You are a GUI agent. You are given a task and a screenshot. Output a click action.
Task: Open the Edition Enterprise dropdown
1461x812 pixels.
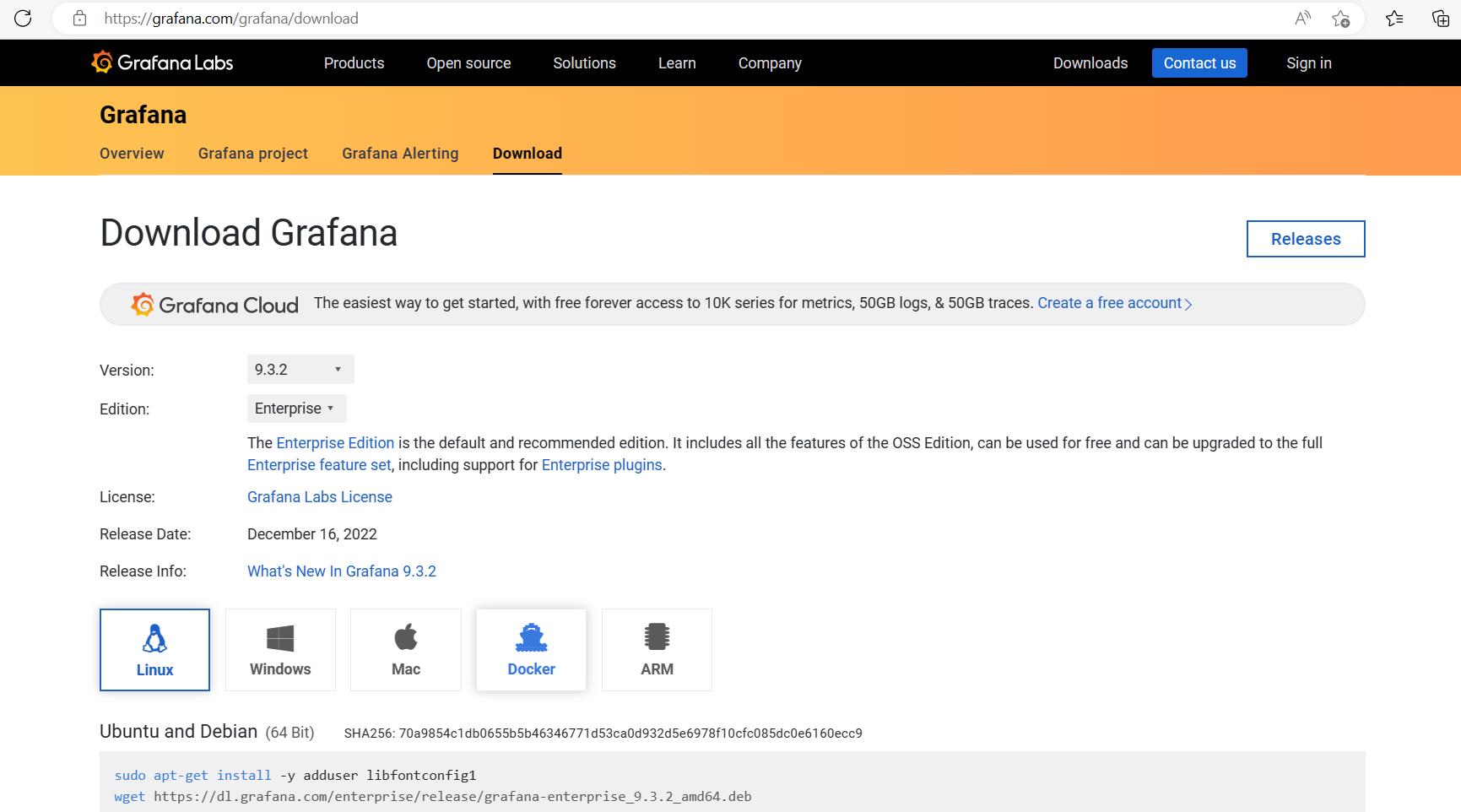[x=296, y=409]
